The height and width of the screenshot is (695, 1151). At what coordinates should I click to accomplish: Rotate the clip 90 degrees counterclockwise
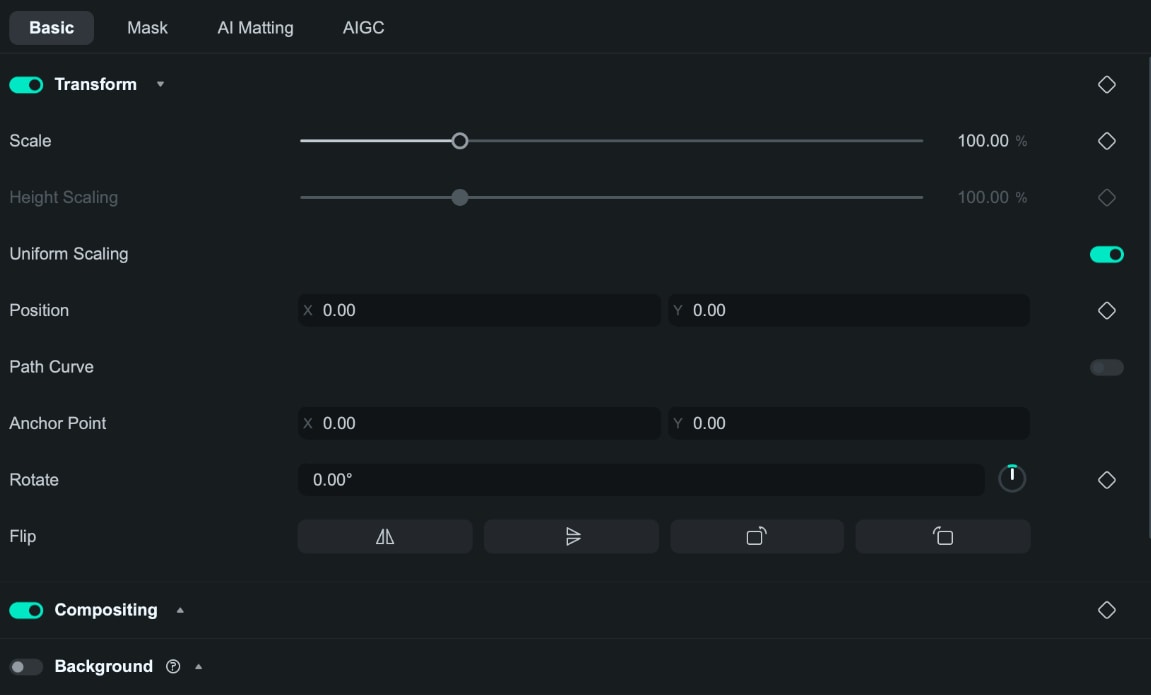click(x=942, y=536)
